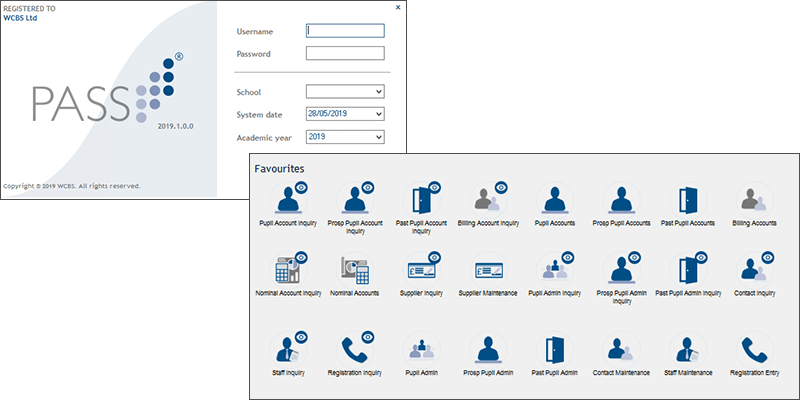Open Past Pupil Accounts door icon
Image resolution: width=800 pixels, height=400 pixels.
(688, 200)
